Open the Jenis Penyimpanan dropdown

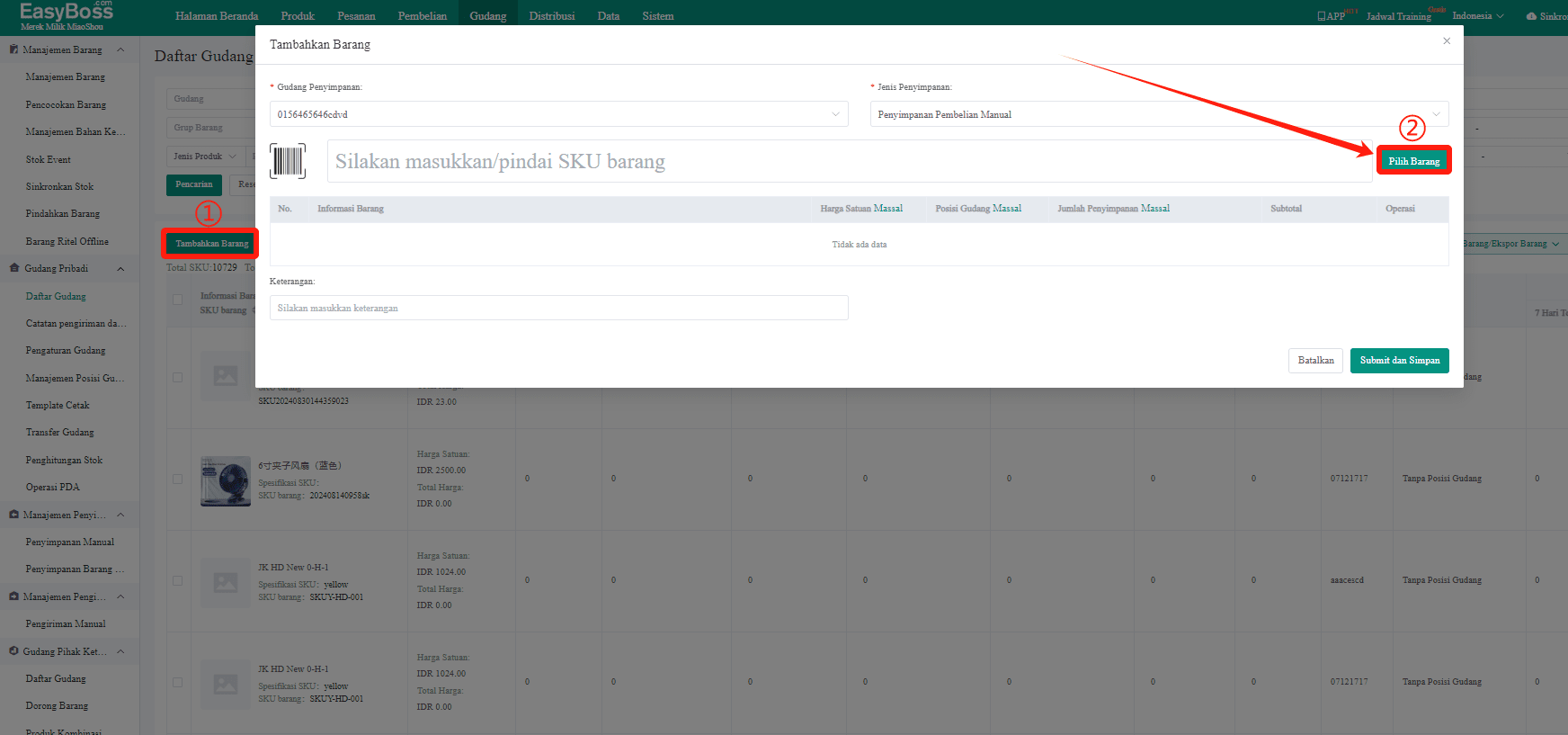point(1159,114)
